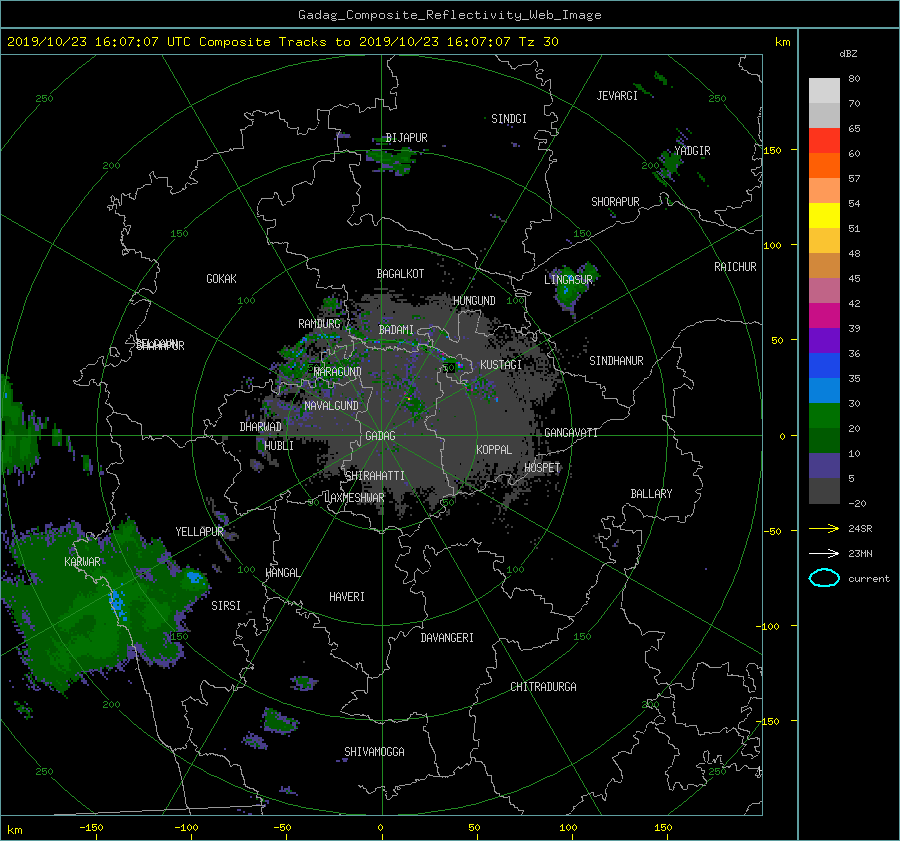Click the BADAMI city label
Image resolution: width=900 pixels, height=841 pixels.
[396, 330]
